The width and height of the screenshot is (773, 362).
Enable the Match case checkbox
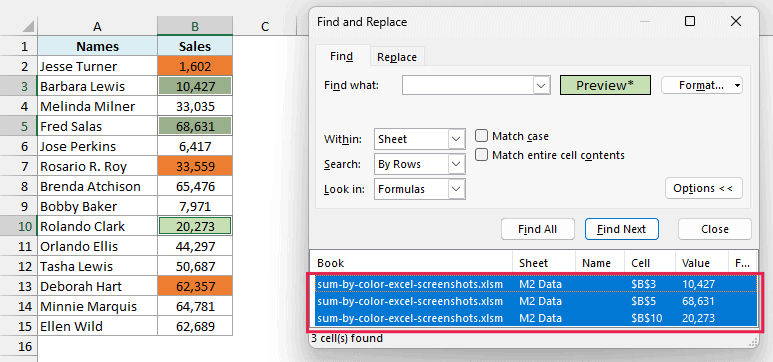point(481,136)
